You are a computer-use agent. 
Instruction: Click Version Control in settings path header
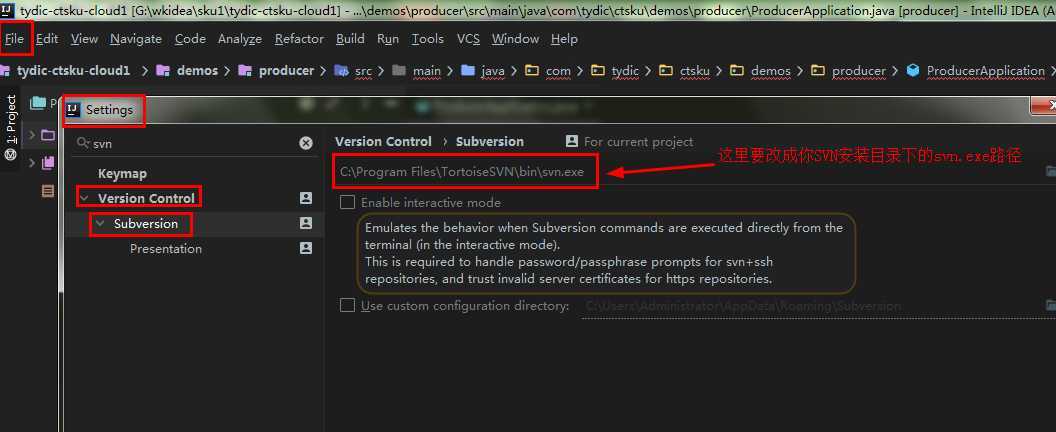click(383, 142)
